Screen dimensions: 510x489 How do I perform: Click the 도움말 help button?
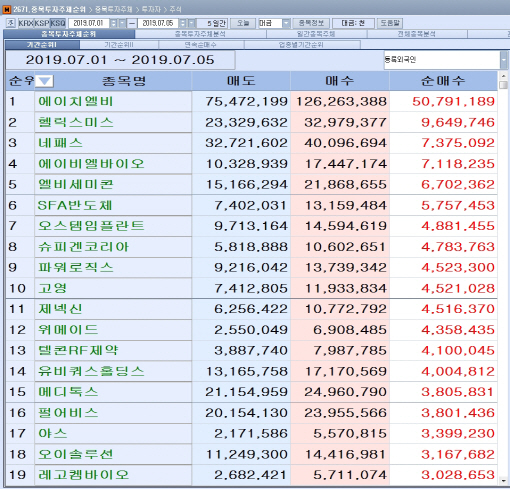(x=390, y=23)
